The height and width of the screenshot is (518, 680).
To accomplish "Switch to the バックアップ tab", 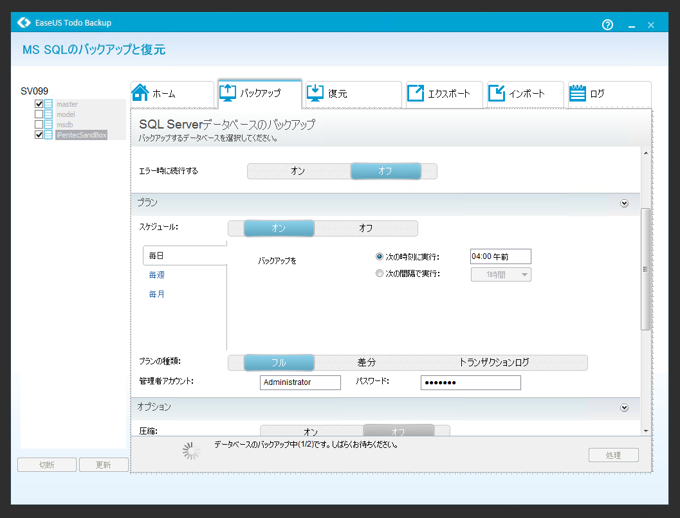I will pos(259,93).
